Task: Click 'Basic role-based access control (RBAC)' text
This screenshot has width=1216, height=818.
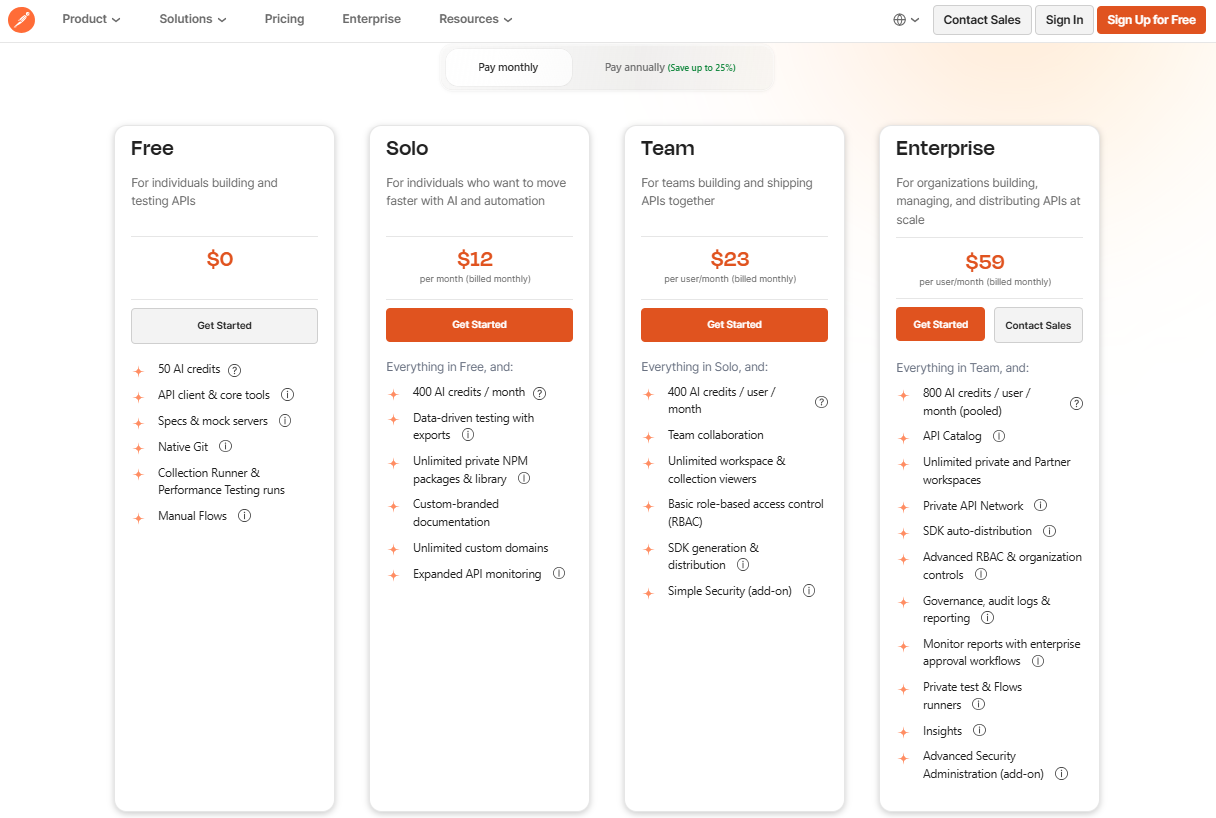Action: pyautogui.click(x=746, y=513)
